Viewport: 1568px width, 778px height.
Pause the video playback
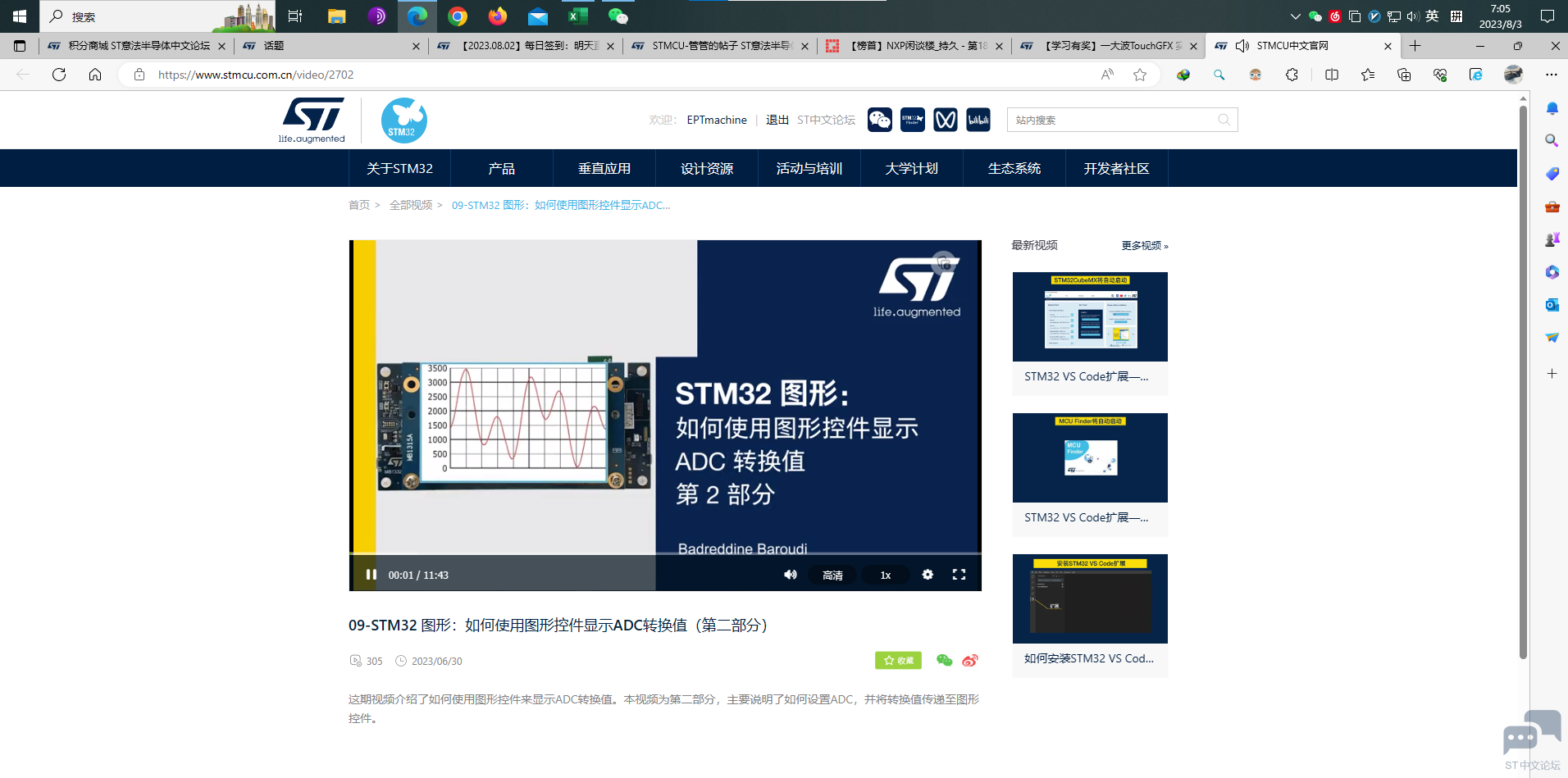click(x=371, y=575)
